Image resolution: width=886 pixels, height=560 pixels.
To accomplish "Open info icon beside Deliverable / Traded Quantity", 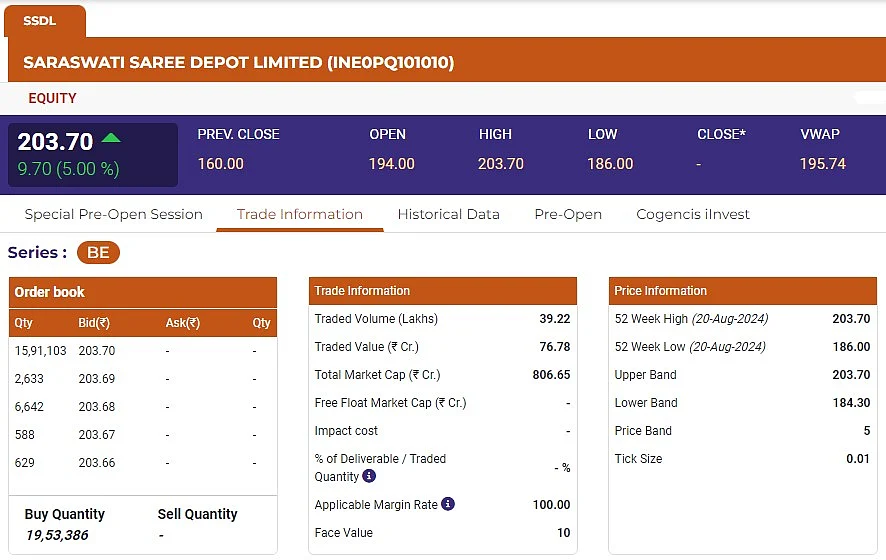I will point(369,476).
